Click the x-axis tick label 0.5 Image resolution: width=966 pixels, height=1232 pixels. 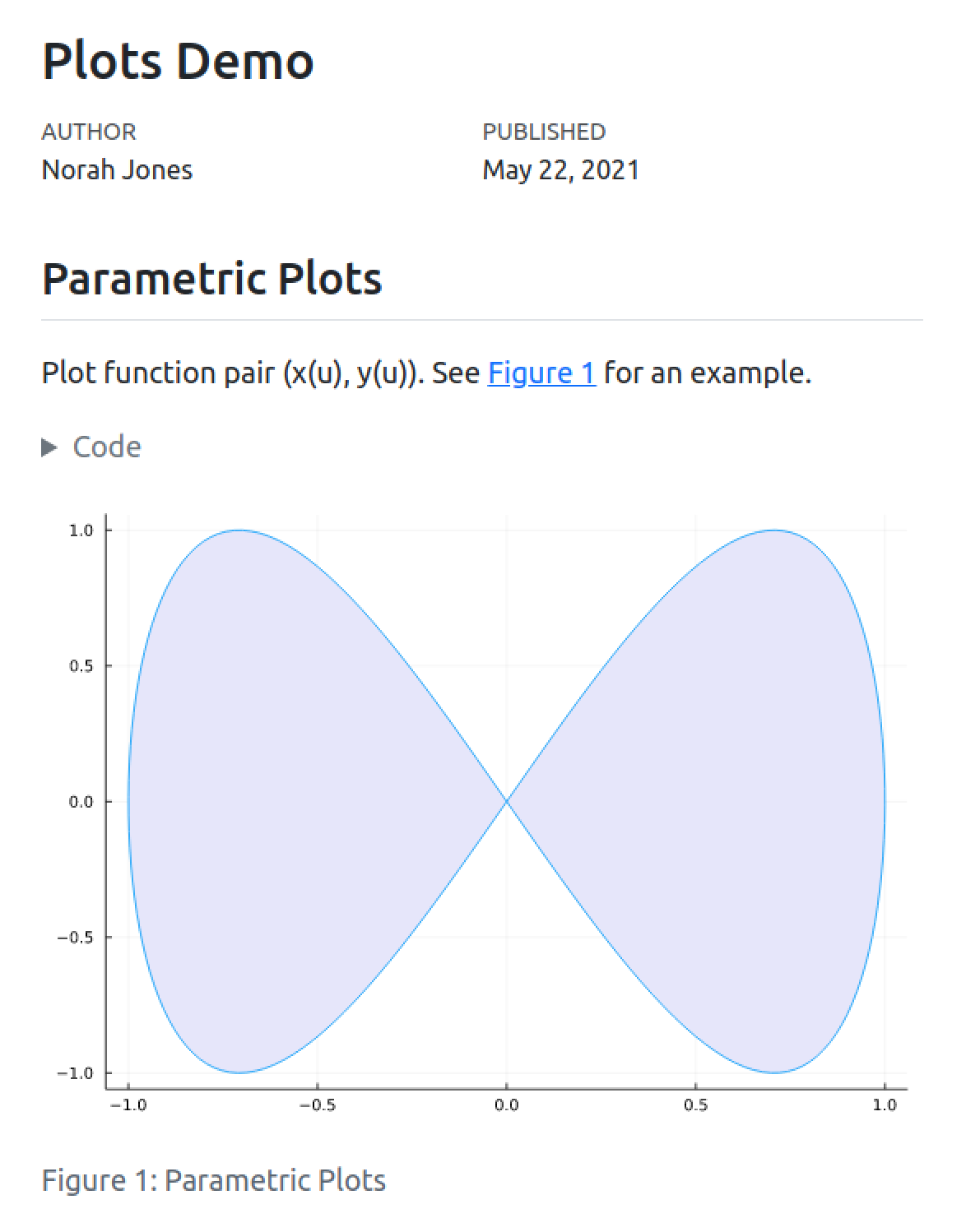(695, 1105)
